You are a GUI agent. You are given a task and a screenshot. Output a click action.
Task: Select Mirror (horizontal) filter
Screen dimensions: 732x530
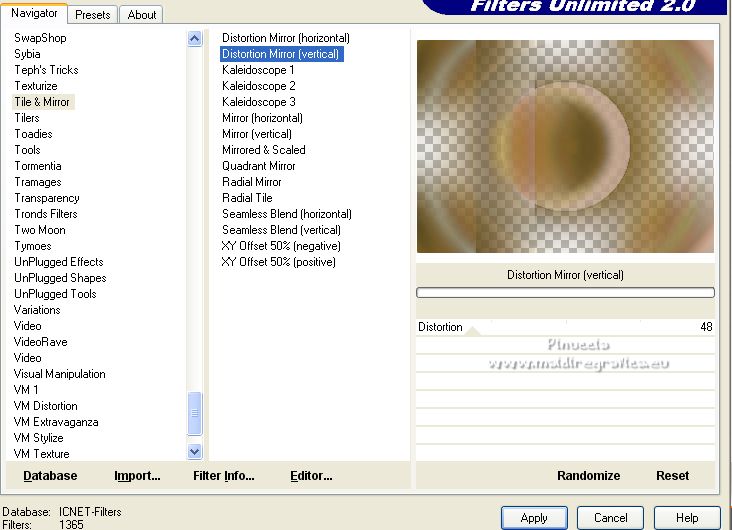(x=262, y=118)
